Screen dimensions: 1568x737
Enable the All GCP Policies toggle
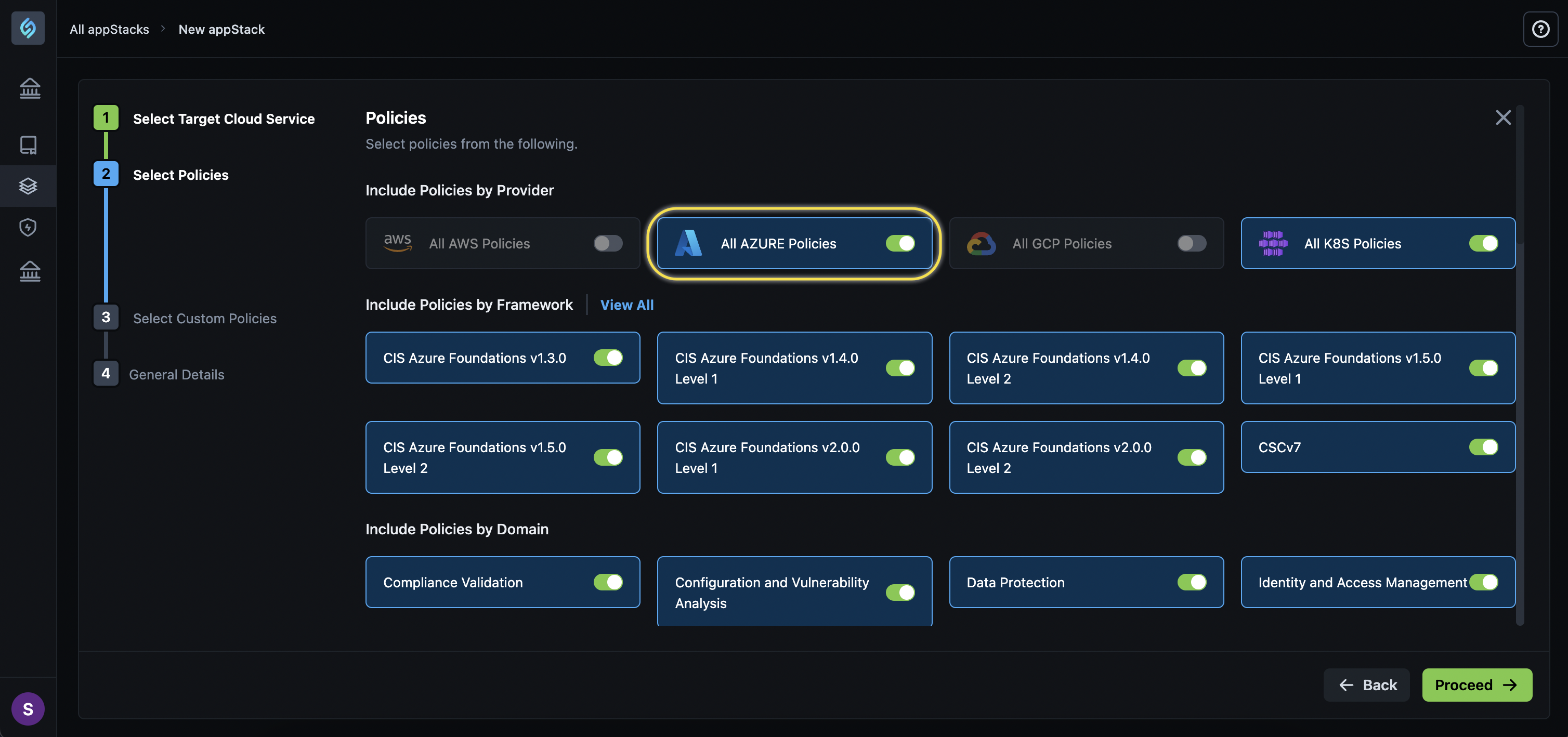[x=1192, y=243]
